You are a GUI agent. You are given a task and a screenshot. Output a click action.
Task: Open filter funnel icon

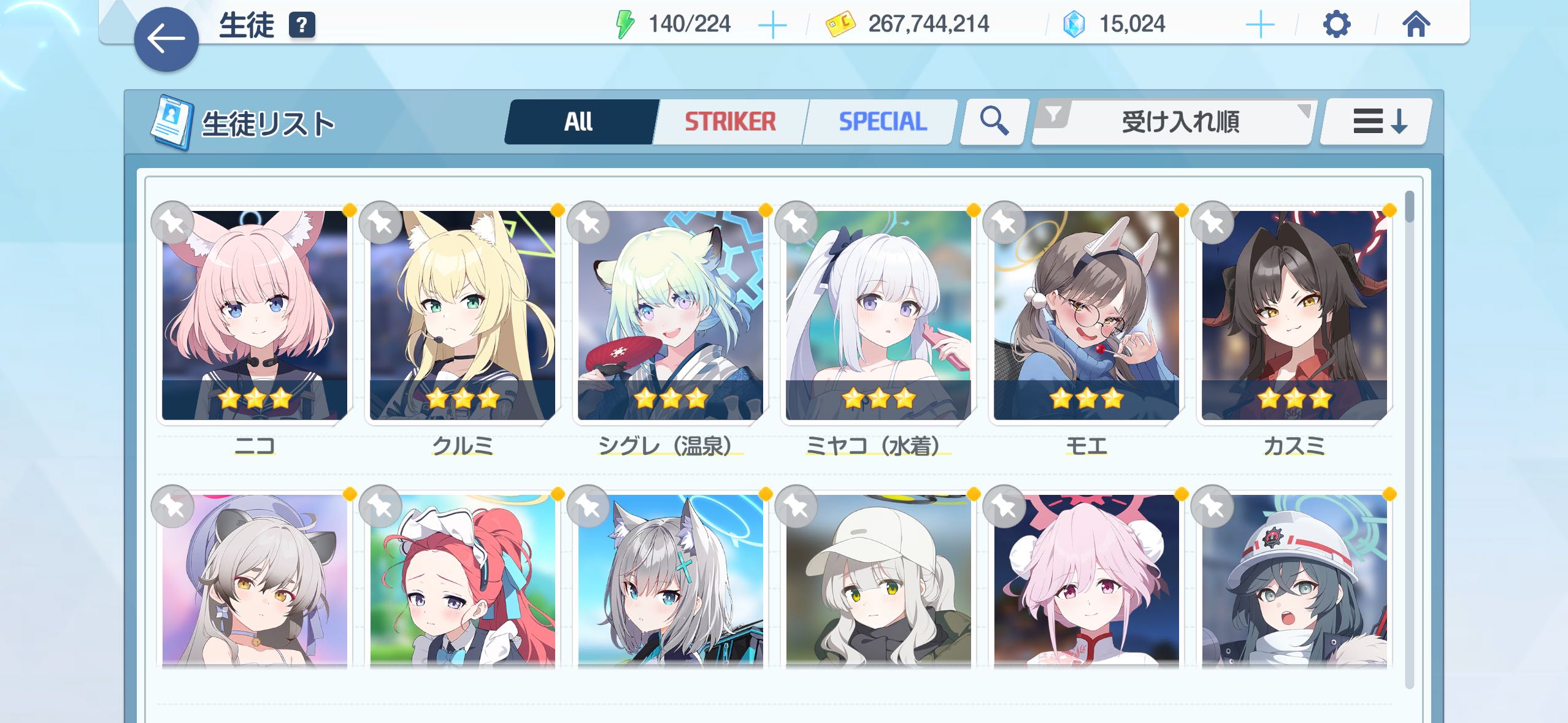[1053, 114]
